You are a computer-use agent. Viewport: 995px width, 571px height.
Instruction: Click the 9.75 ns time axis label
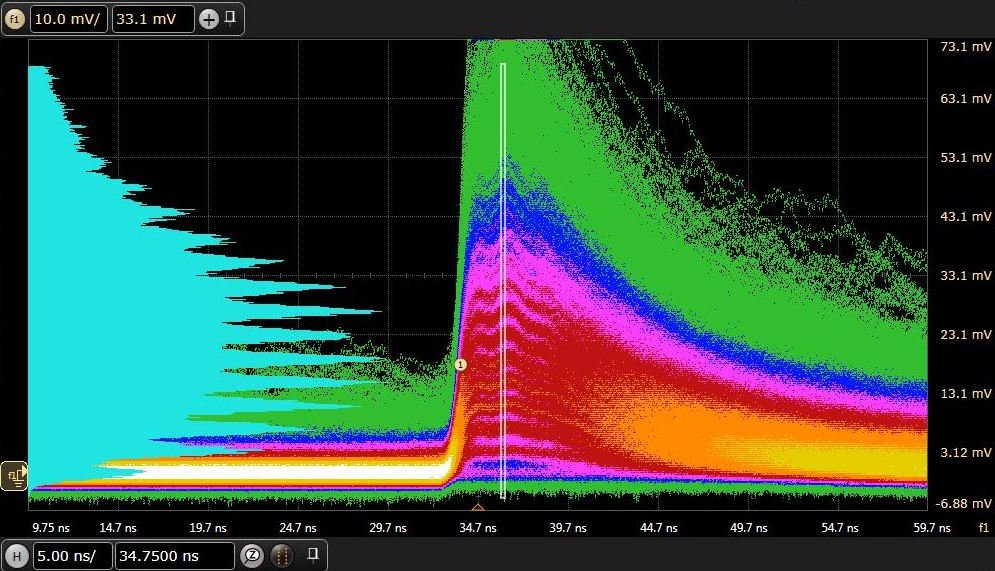(51, 527)
